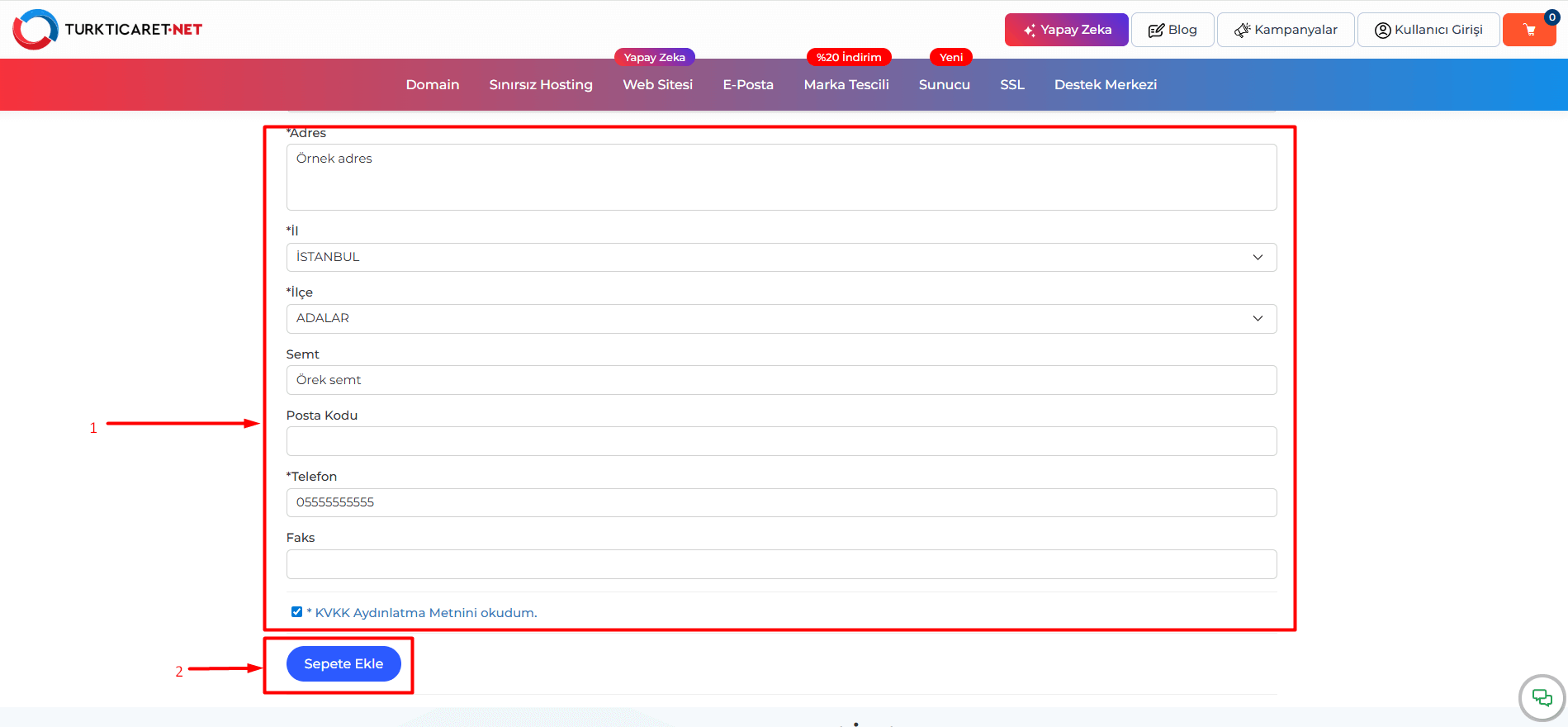Viewport: 1568px width, 727px height.
Task: Open the KVKK Aydınlatma Metnini link
Action: click(x=425, y=613)
